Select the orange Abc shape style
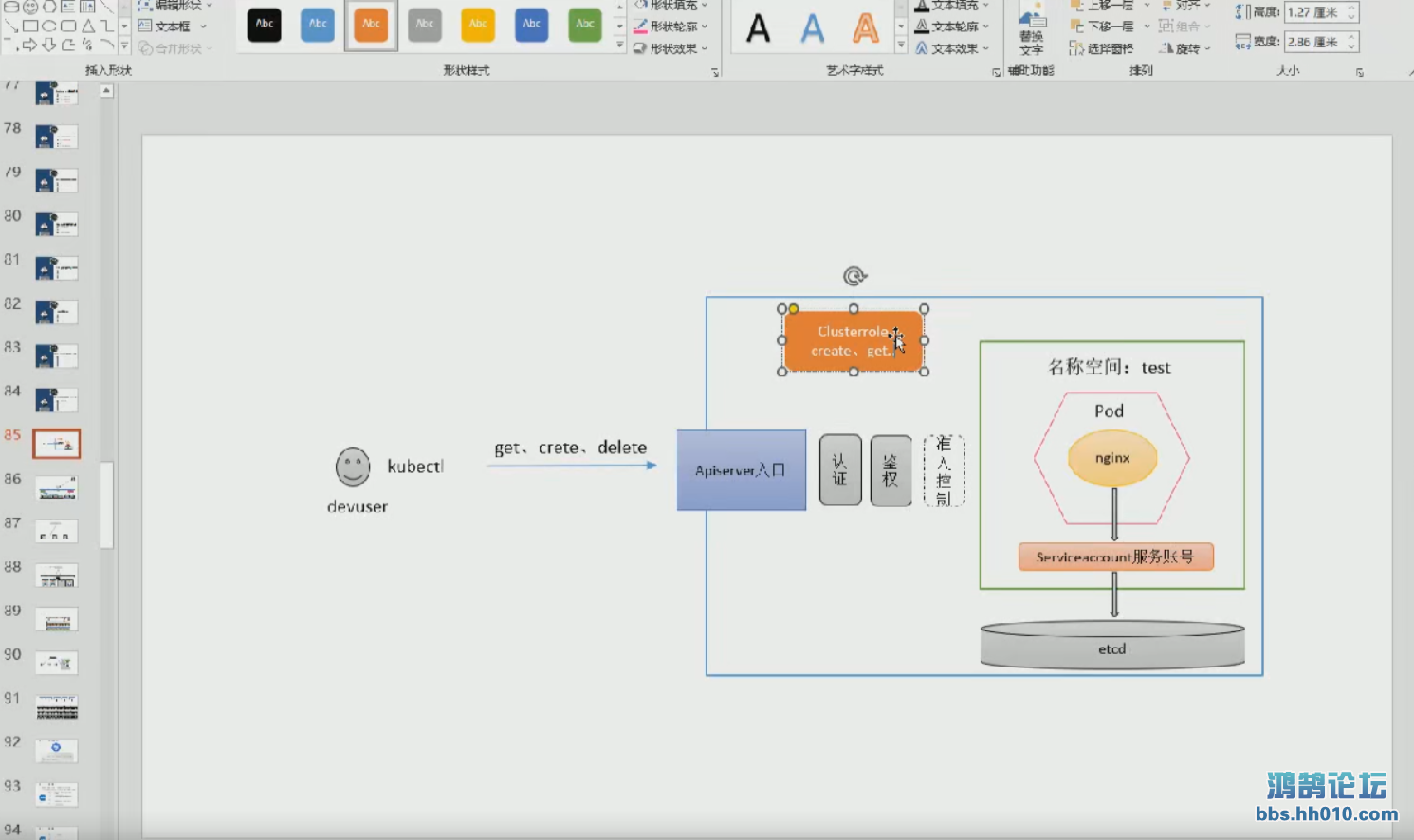 pyautogui.click(x=371, y=25)
